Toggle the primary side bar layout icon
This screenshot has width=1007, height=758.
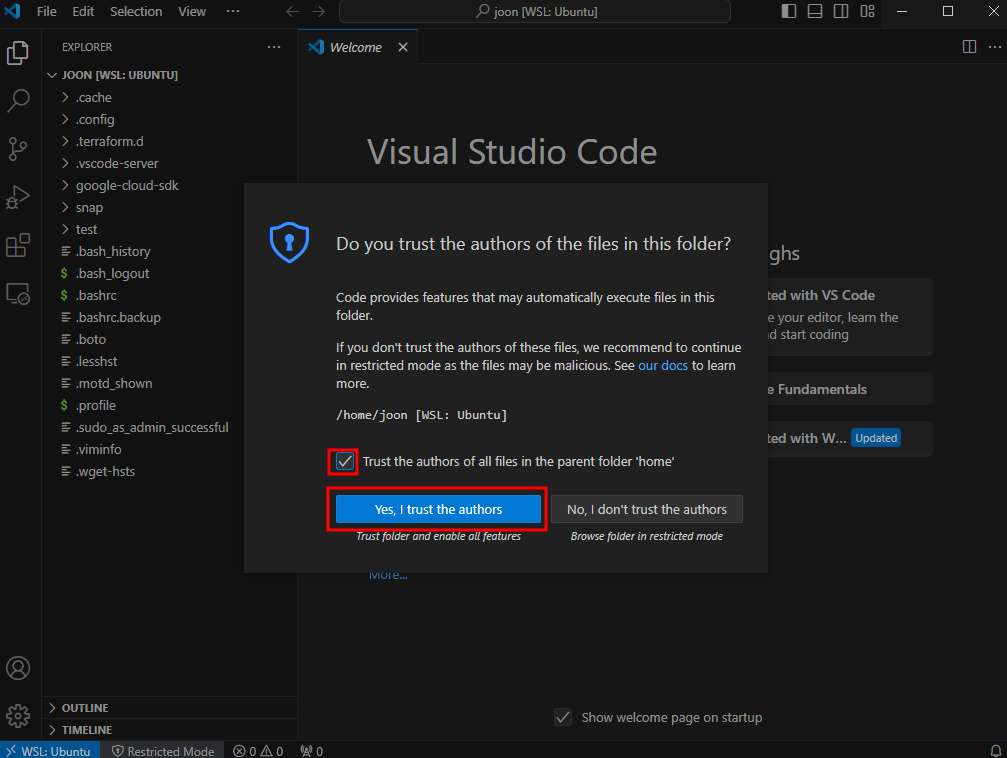tap(789, 12)
